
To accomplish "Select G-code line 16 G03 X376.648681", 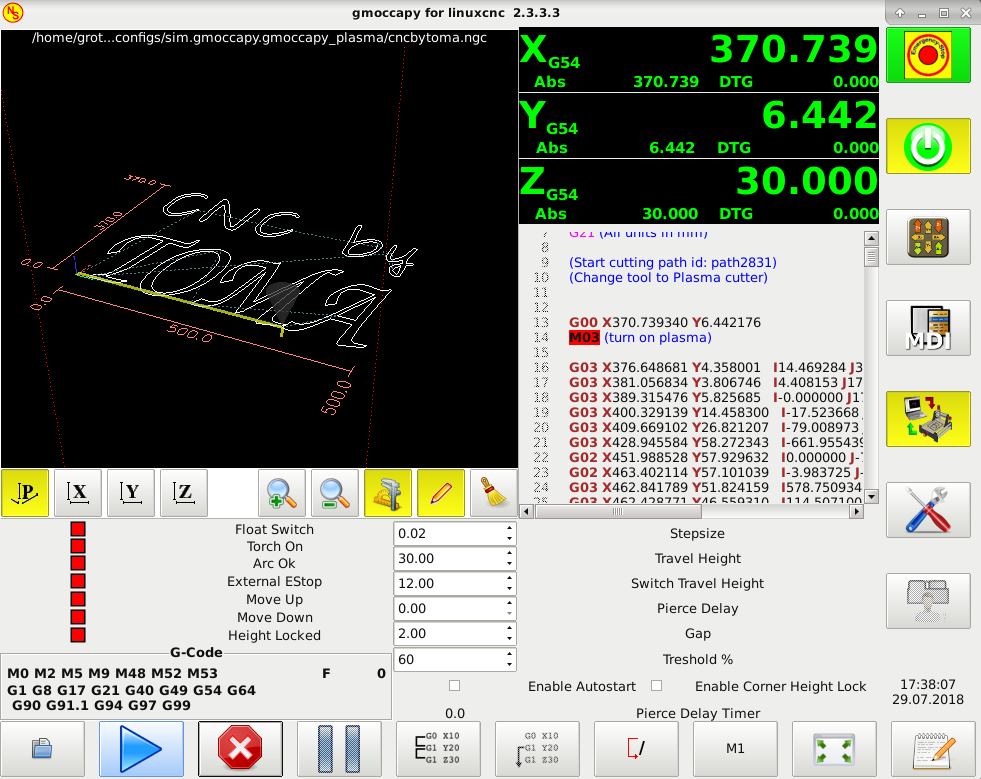I will 716,367.
